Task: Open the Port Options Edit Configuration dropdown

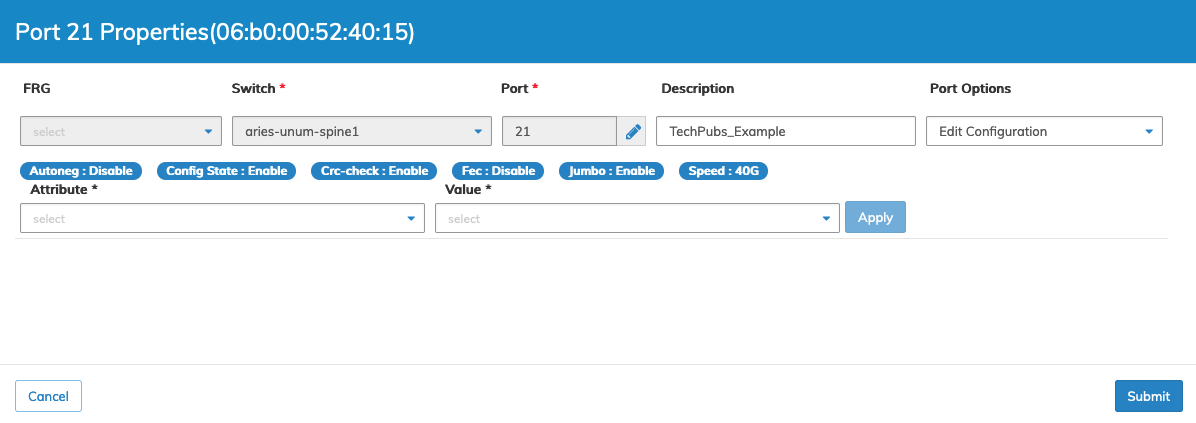Action: (1044, 131)
